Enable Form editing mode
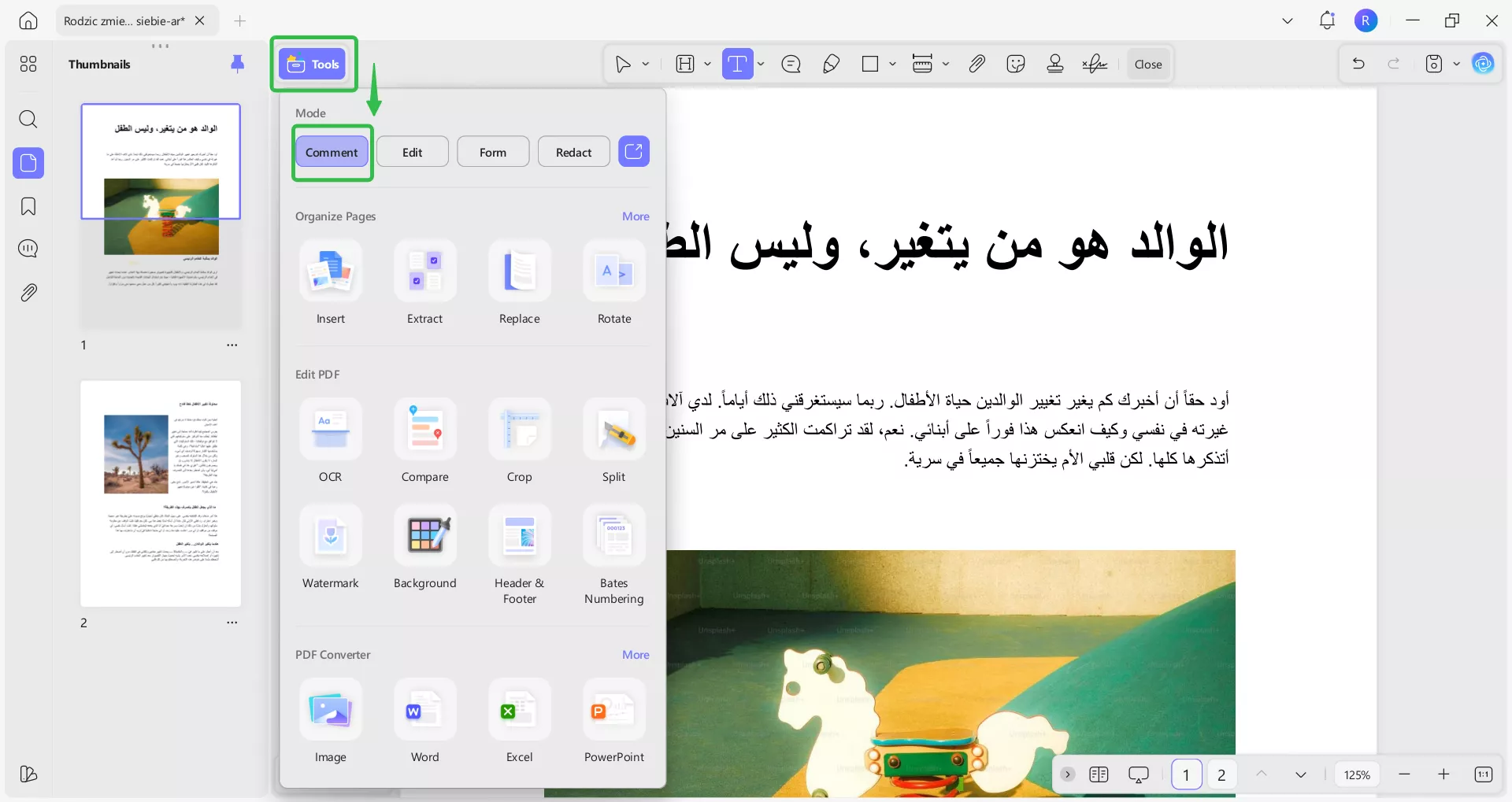Viewport: 1512px width, 802px height. (492, 151)
